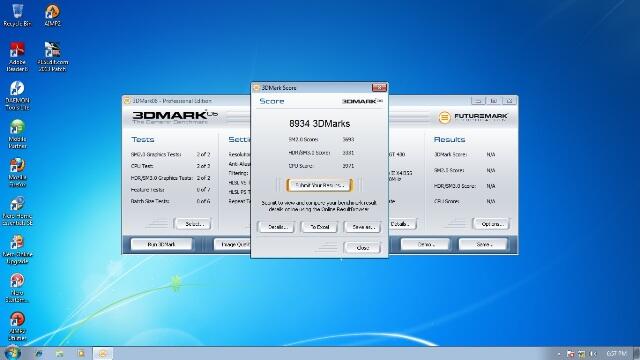Open the Windows Start menu orb
This screenshot has width=640, height=360.
[x=12, y=353]
